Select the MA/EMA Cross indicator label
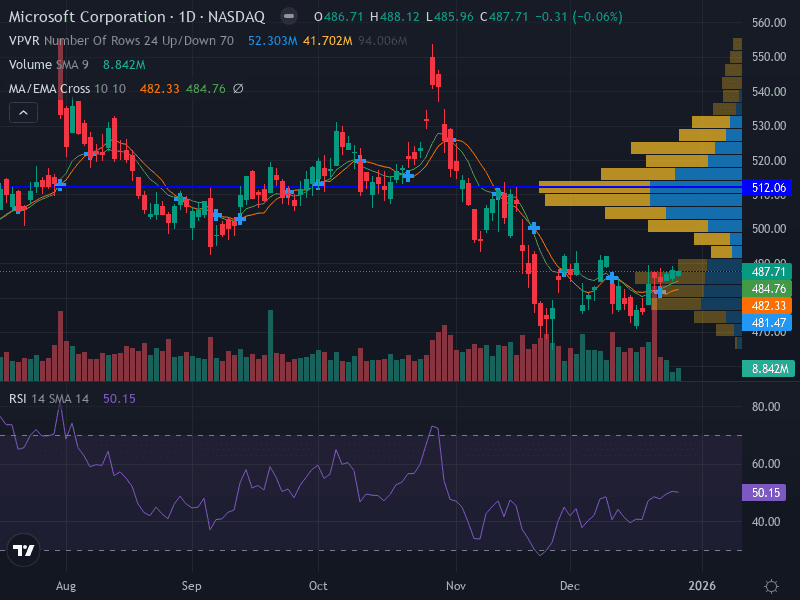 click(x=67, y=89)
